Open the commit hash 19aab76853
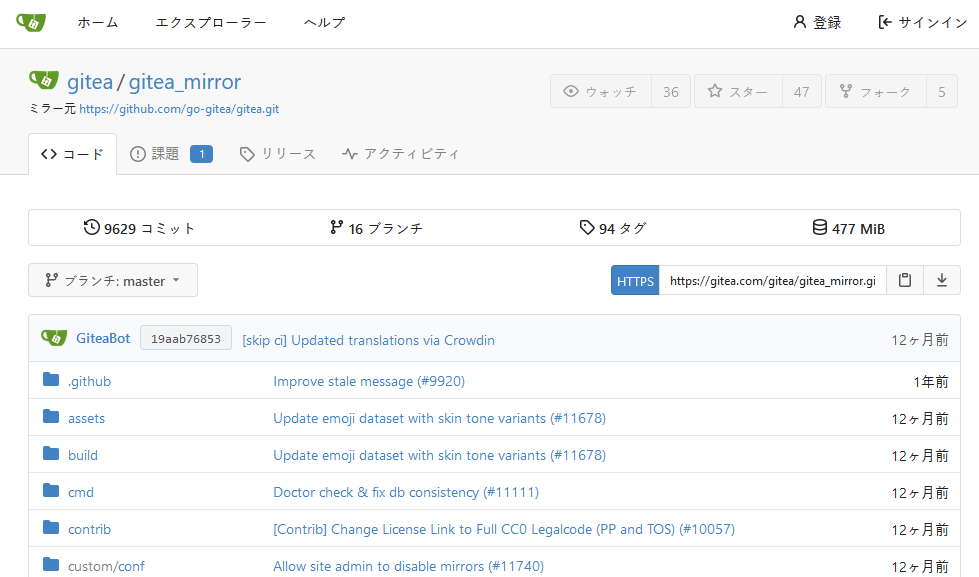The image size is (979, 577). click(186, 339)
